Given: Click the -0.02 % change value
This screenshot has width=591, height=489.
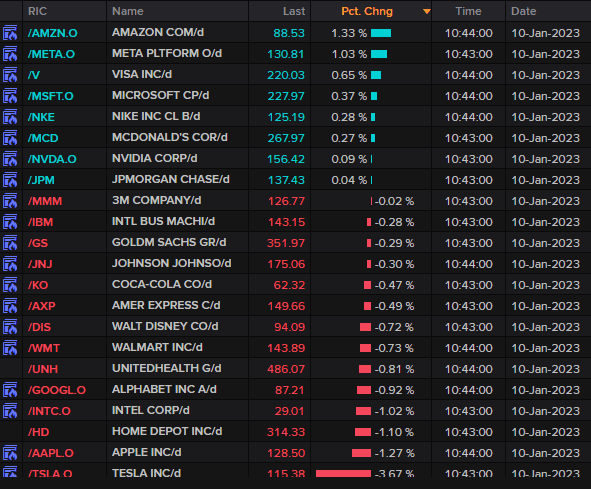Looking at the screenshot, I should pyautogui.click(x=394, y=201).
